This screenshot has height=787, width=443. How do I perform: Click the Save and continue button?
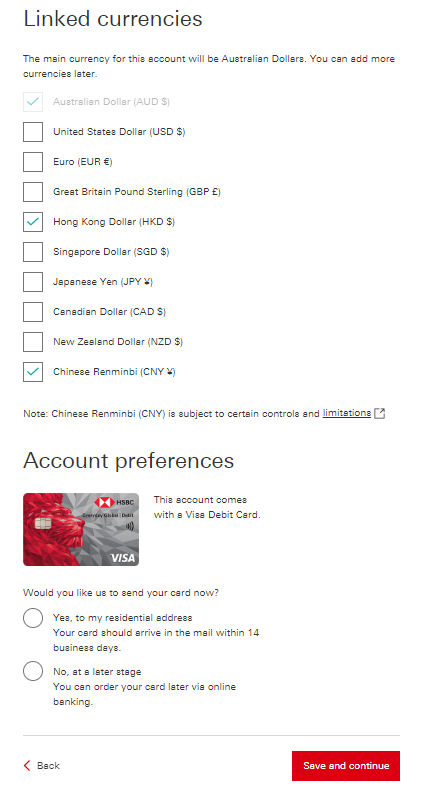point(346,766)
